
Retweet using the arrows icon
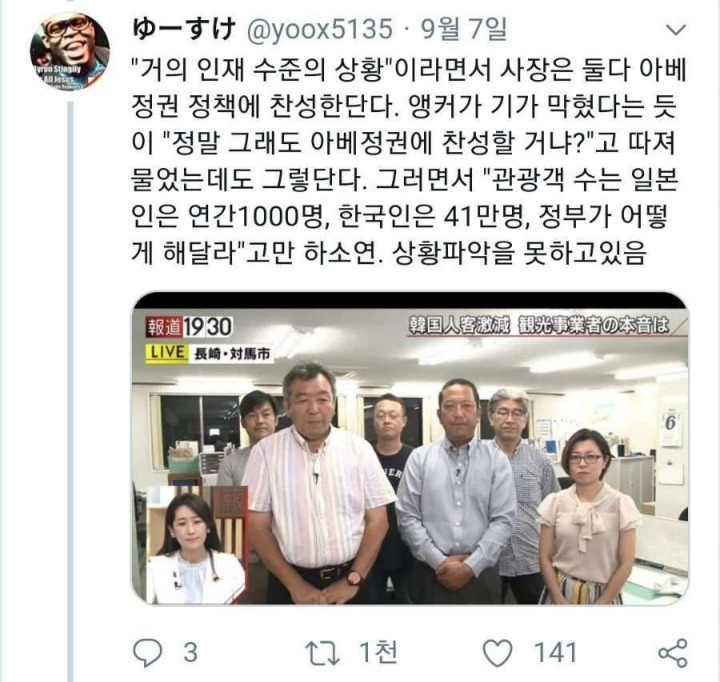tap(323, 654)
